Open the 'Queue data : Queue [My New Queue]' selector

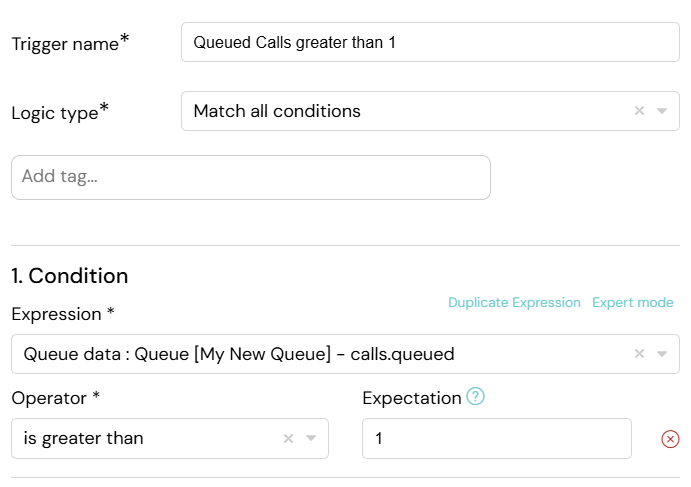pyautogui.click(x=345, y=354)
